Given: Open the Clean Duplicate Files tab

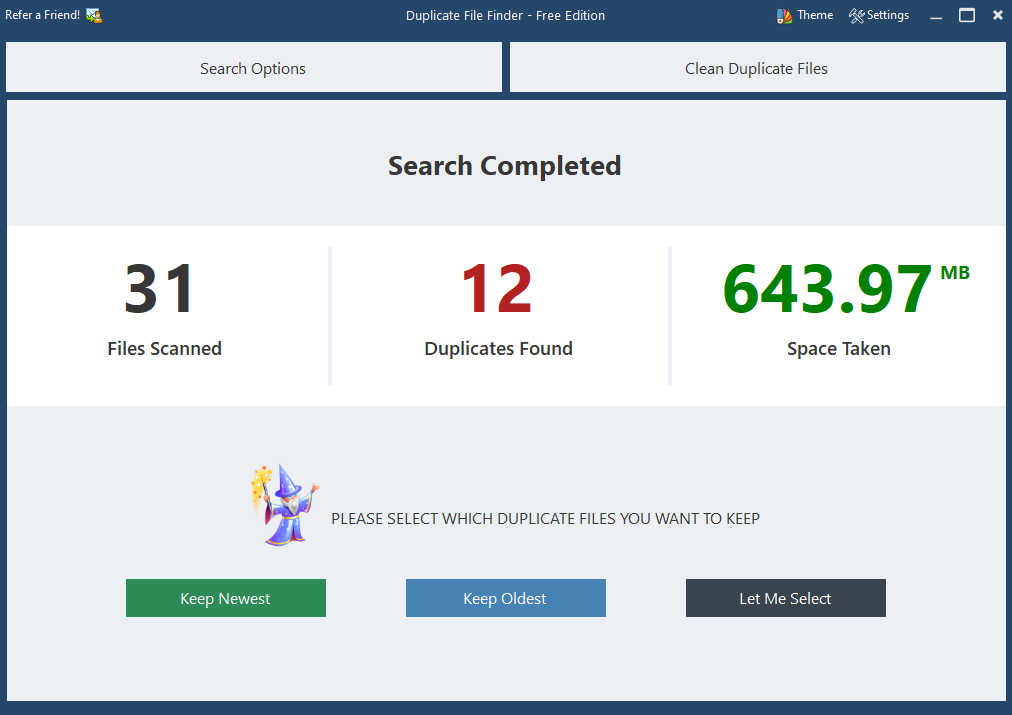Looking at the screenshot, I should [757, 68].
